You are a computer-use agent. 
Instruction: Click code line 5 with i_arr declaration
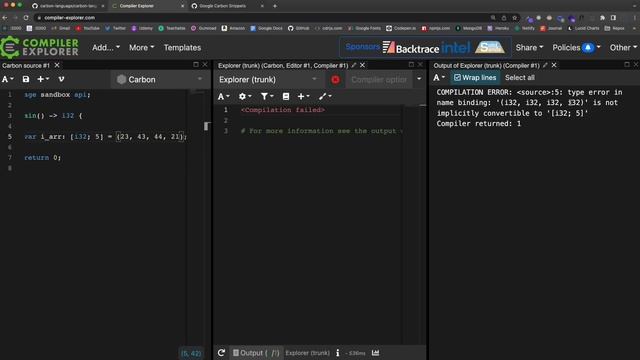pyautogui.click(x=105, y=137)
